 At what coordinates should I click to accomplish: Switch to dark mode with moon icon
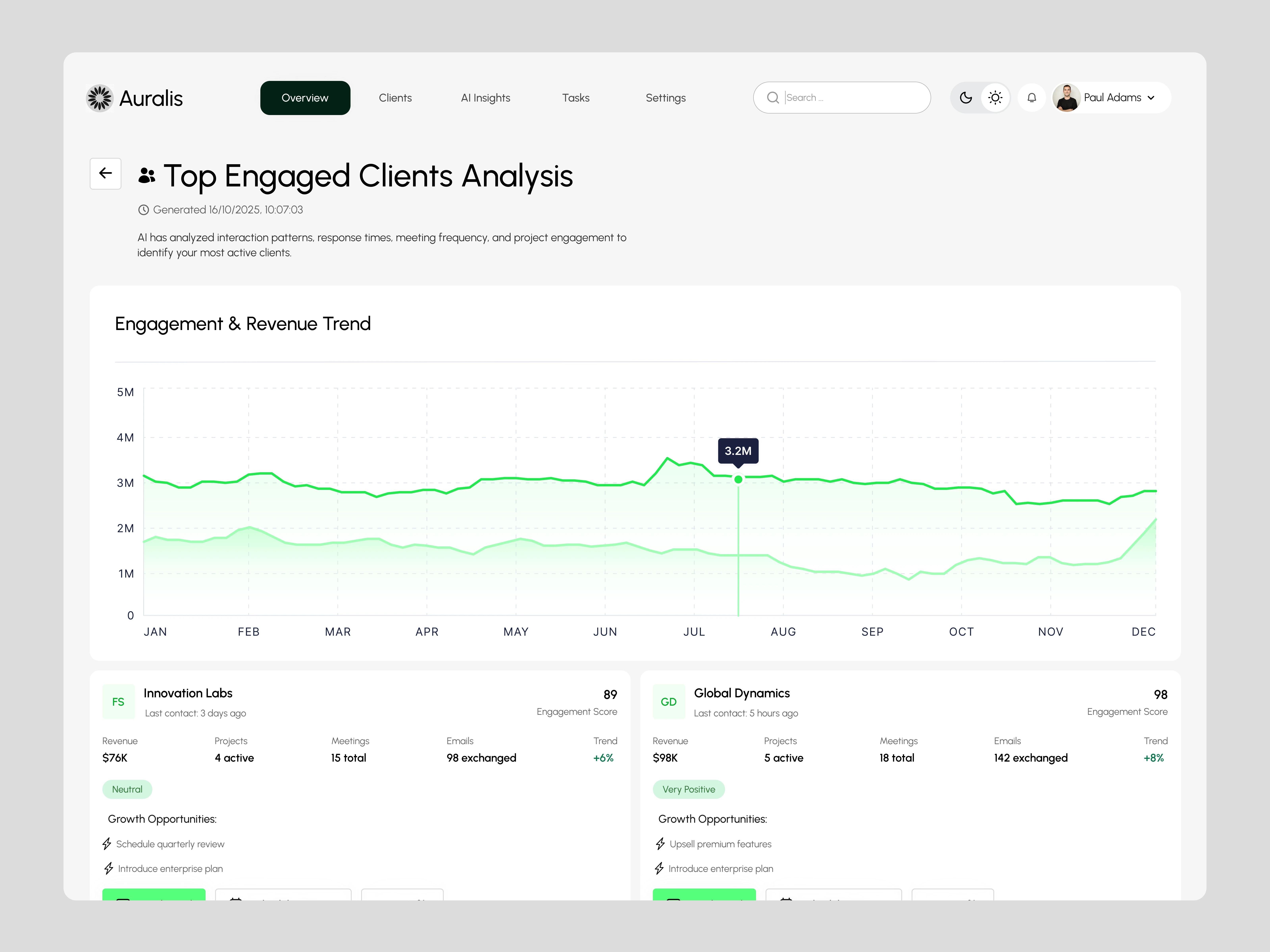point(966,98)
